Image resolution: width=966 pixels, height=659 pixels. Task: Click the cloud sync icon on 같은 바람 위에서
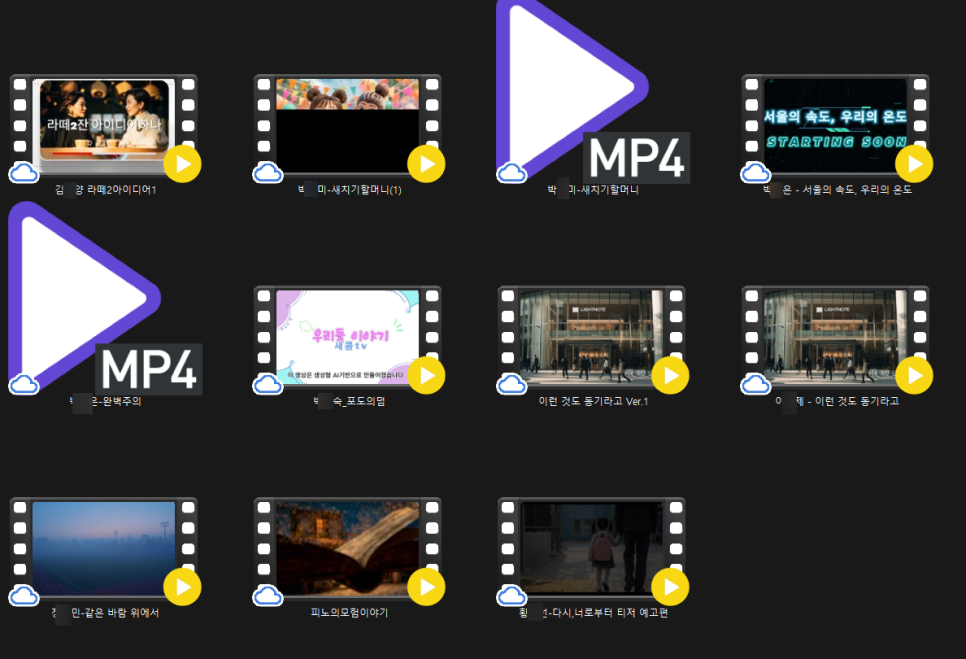pyautogui.click(x=24, y=596)
